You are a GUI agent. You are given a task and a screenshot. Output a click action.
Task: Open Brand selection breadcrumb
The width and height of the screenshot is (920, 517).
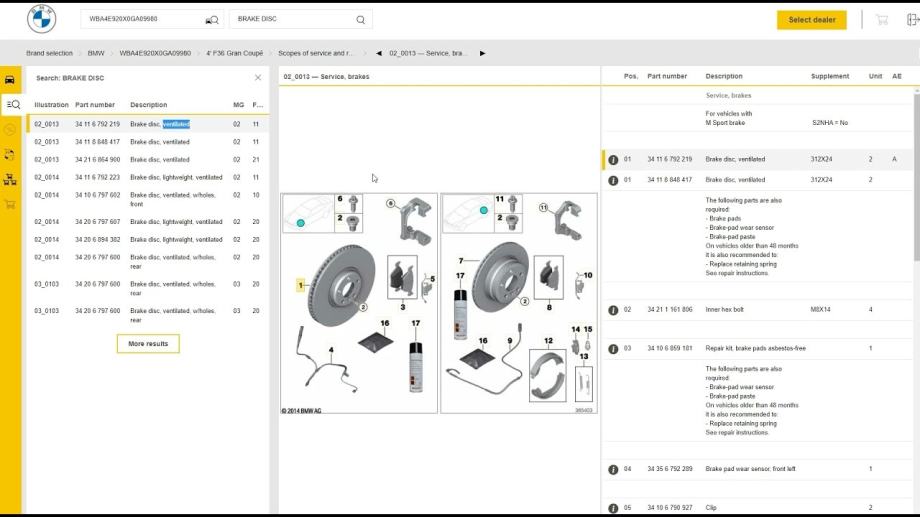click(x=49, y=53)
